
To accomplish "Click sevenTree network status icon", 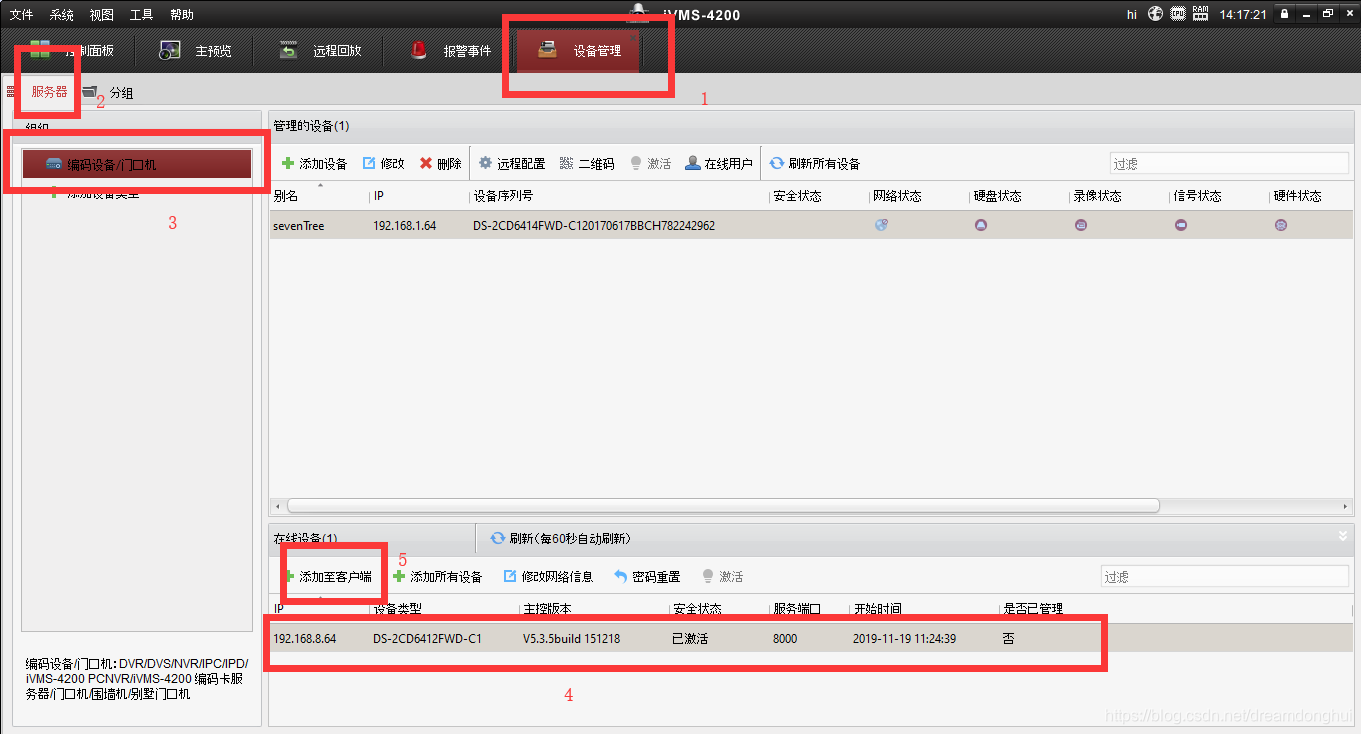I will (x=881, y=225).
